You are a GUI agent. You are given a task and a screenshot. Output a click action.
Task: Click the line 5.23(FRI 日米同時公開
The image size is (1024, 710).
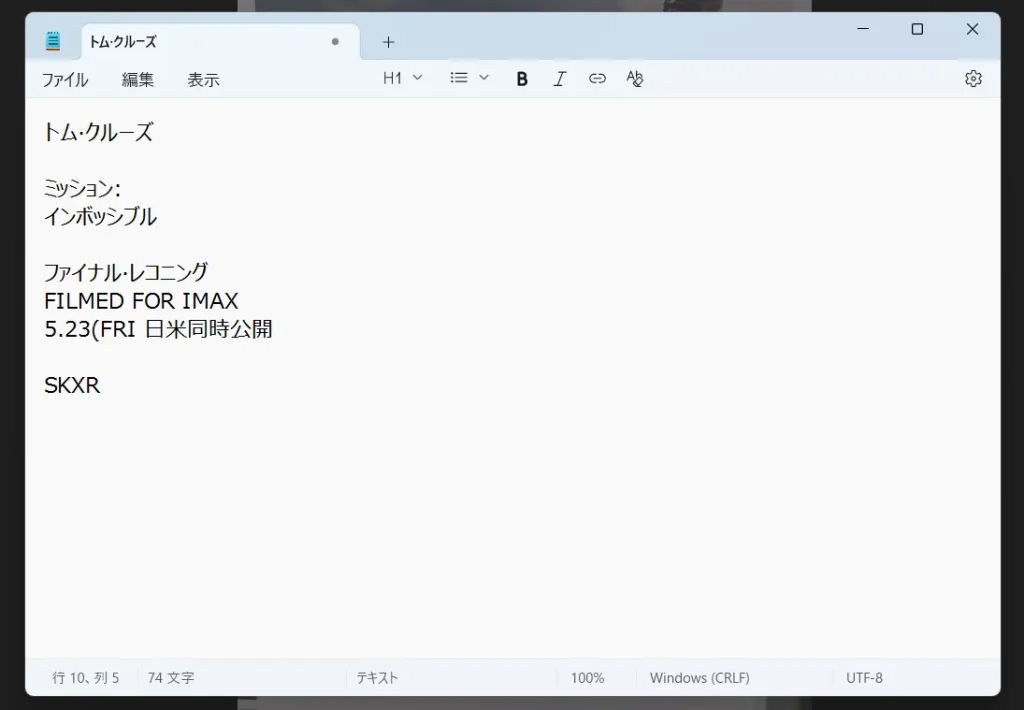pos(158,329)
